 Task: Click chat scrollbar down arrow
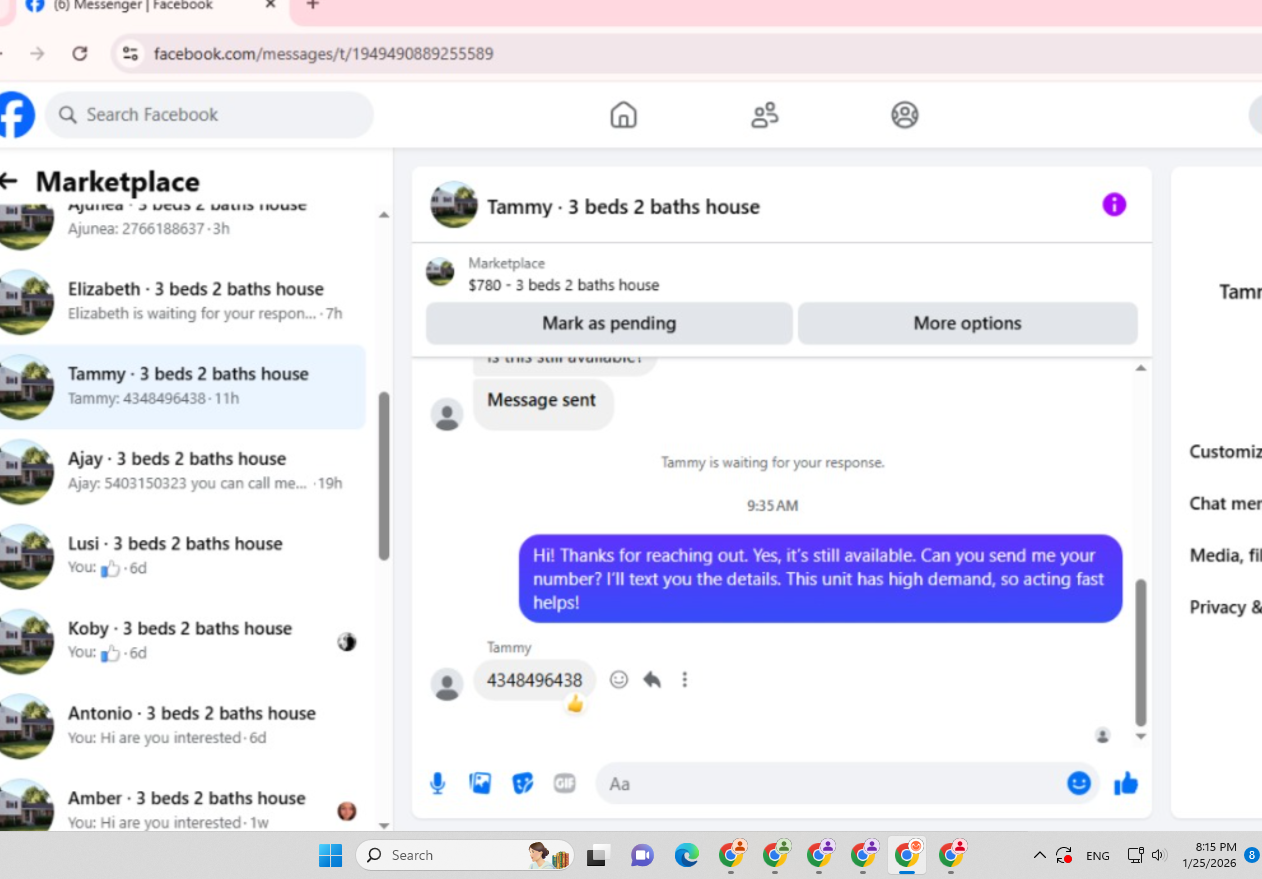1141,736
